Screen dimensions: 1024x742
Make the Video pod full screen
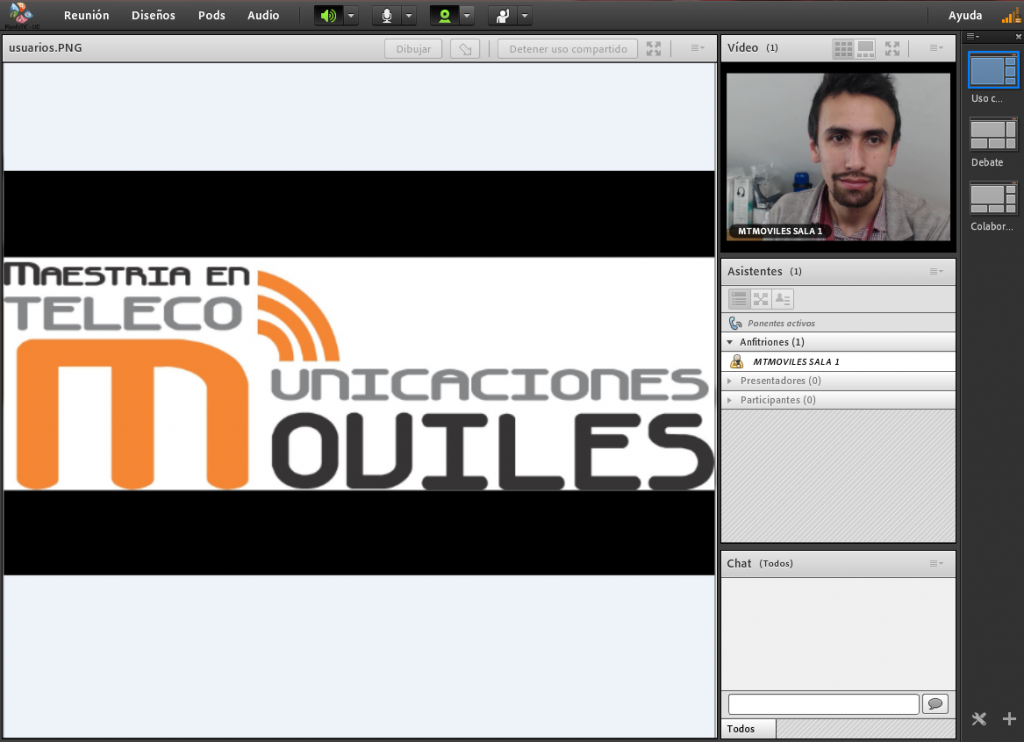[893, 48]
